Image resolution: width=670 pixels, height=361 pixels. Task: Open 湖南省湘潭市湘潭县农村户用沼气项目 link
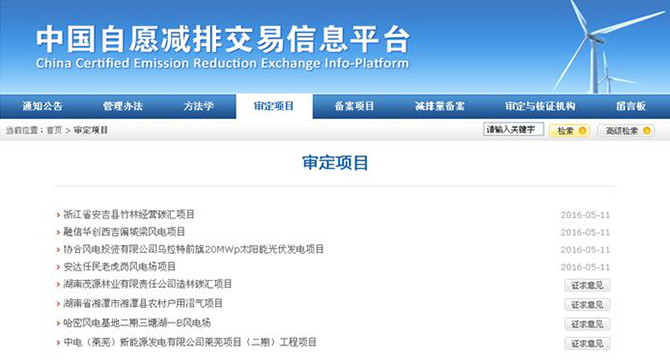coord(143,303)
